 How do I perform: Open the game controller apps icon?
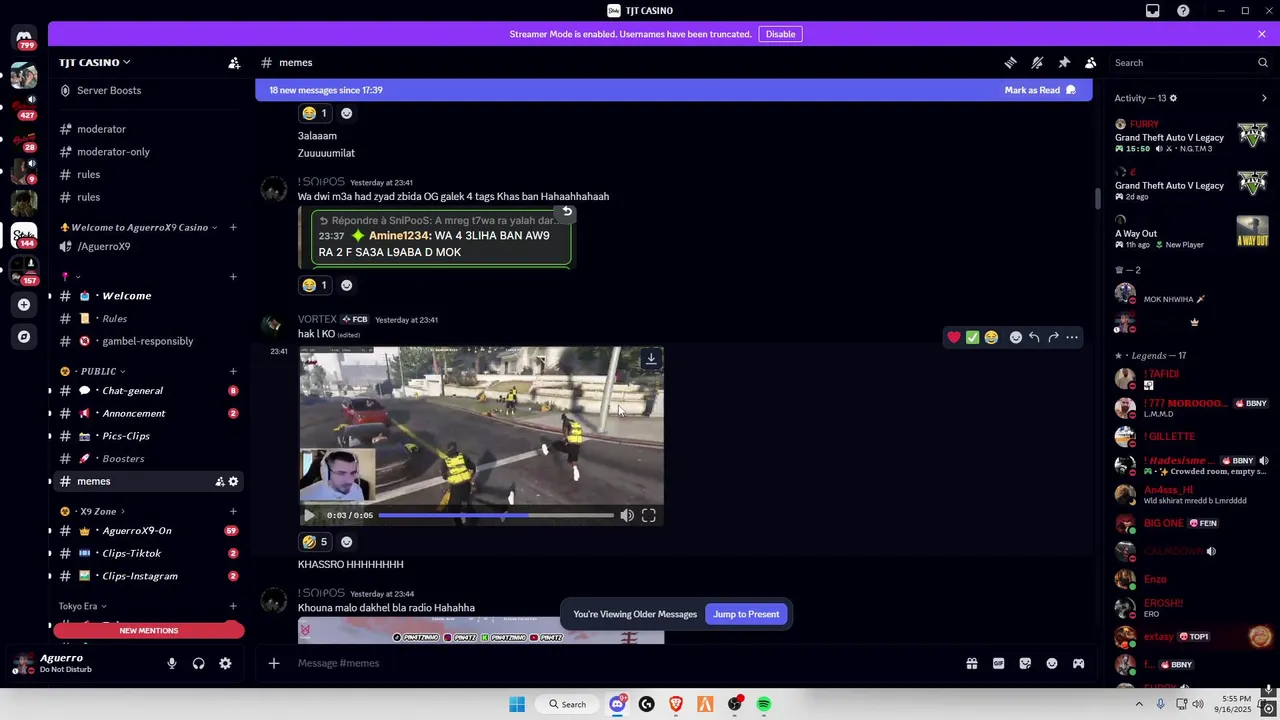[1078, 663]
